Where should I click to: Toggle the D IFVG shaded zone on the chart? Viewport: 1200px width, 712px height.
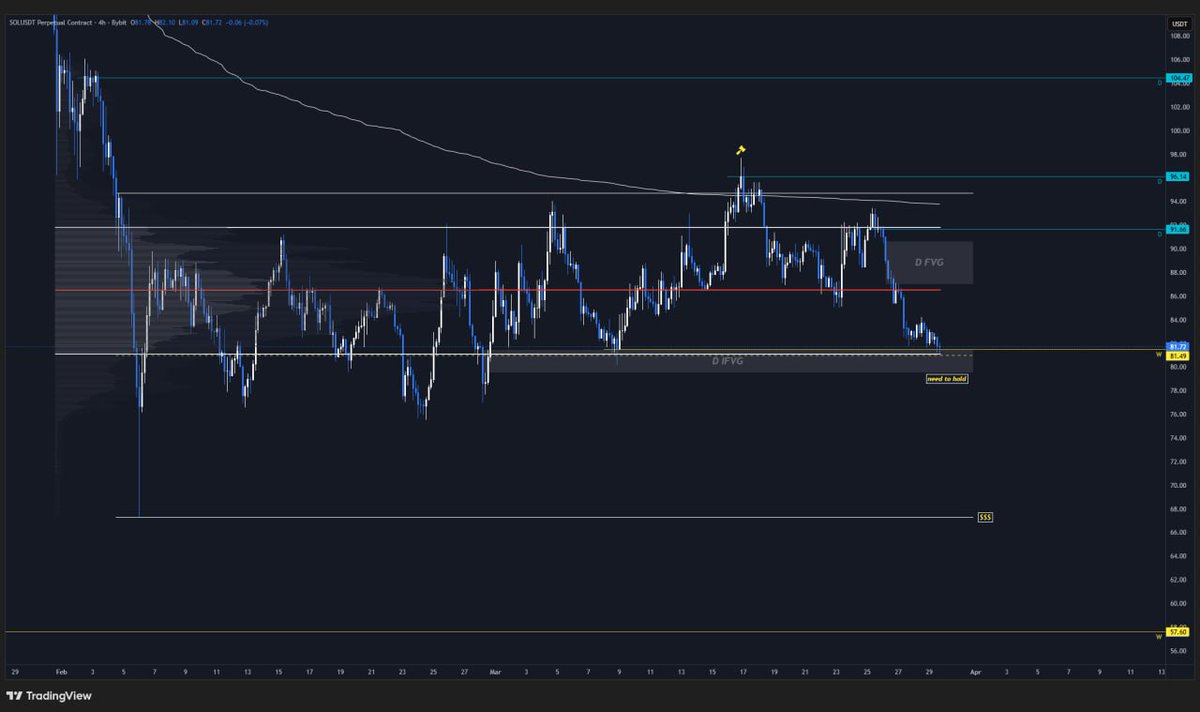pyautogui.click(x=725, y=362)
